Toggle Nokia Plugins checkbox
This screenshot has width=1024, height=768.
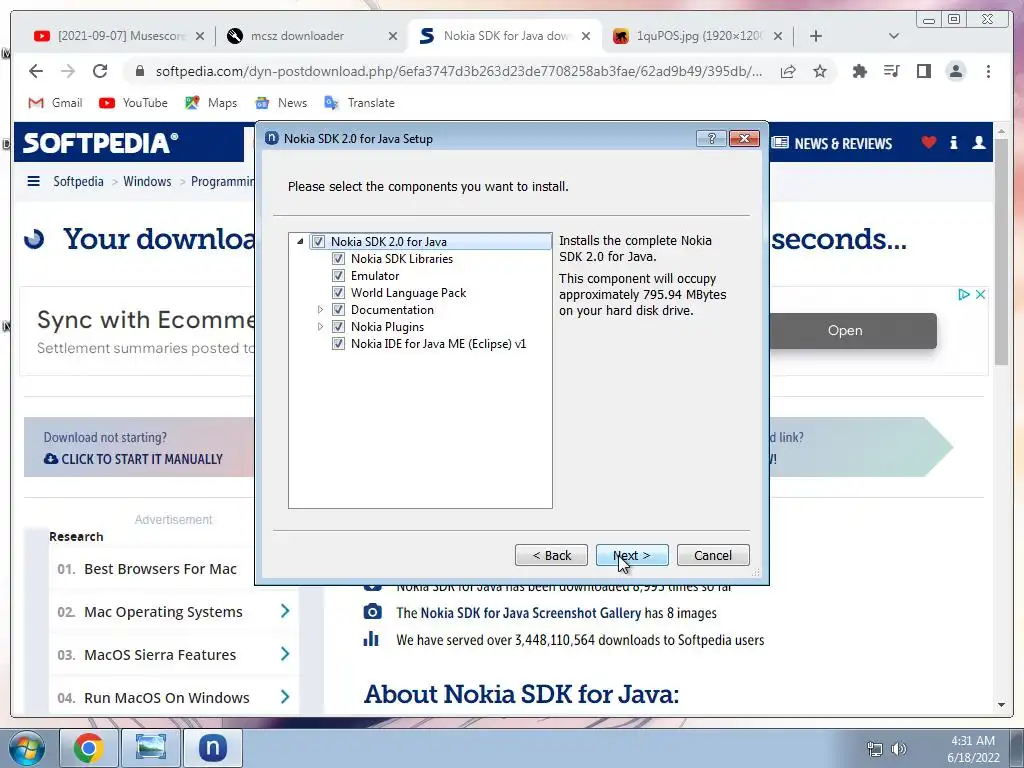(338, 327)
